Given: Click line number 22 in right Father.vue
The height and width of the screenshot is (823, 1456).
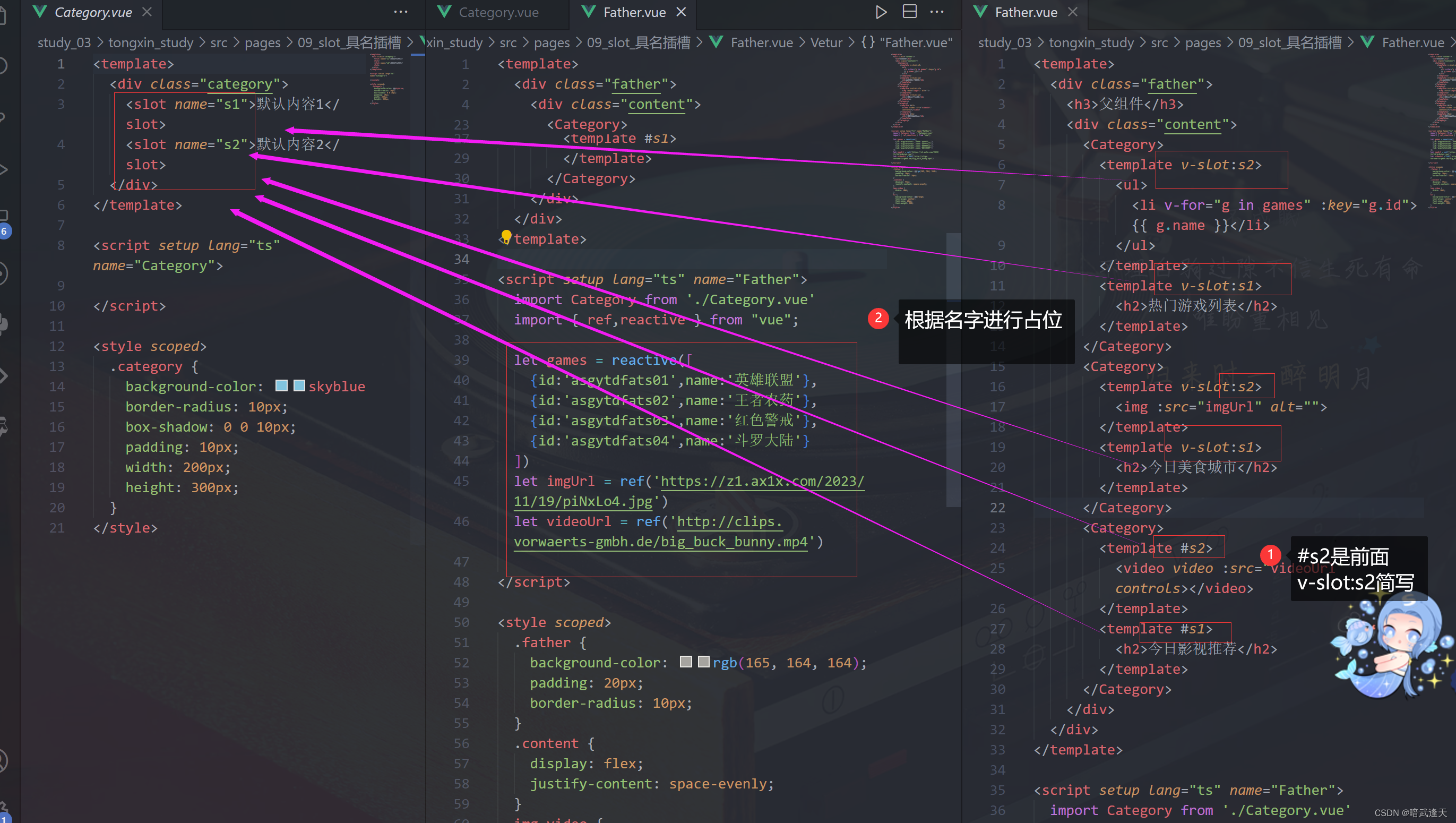Looking at the screenshot, I should pyautogui.click(x=997, y=508).
